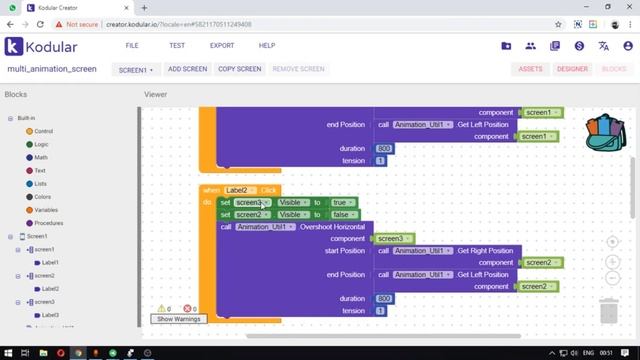Open the language translate icon

click(604, 46)
